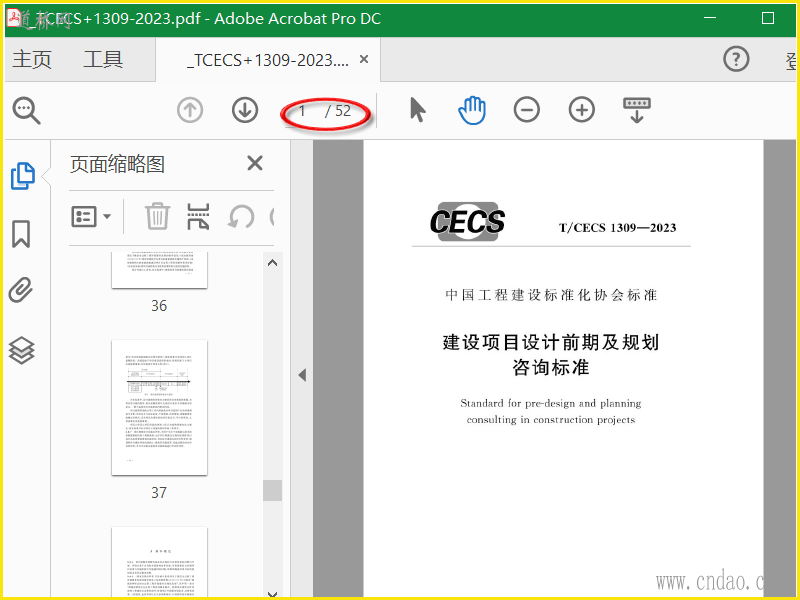Screen dimensions: 800x600
Task: Click the 建设项目设计前期及规划 title text
Action: [551, 342]
